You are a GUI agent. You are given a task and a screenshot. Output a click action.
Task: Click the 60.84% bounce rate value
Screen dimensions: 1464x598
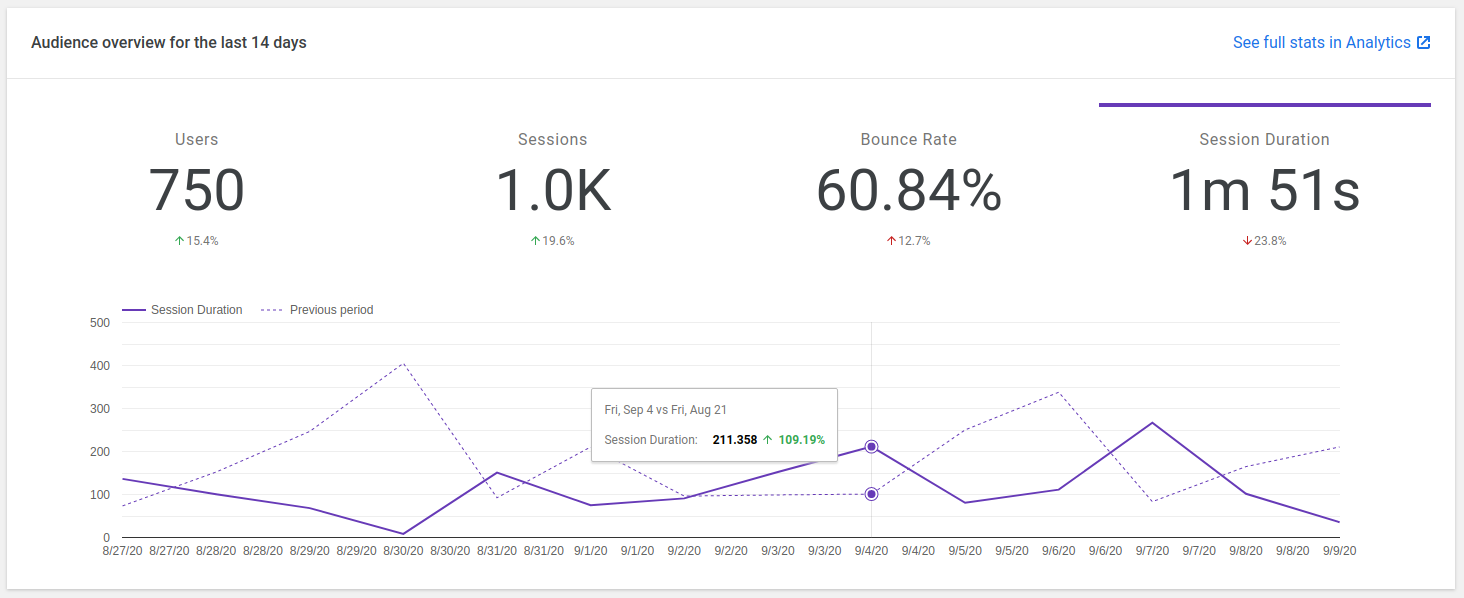coord(909,190)
